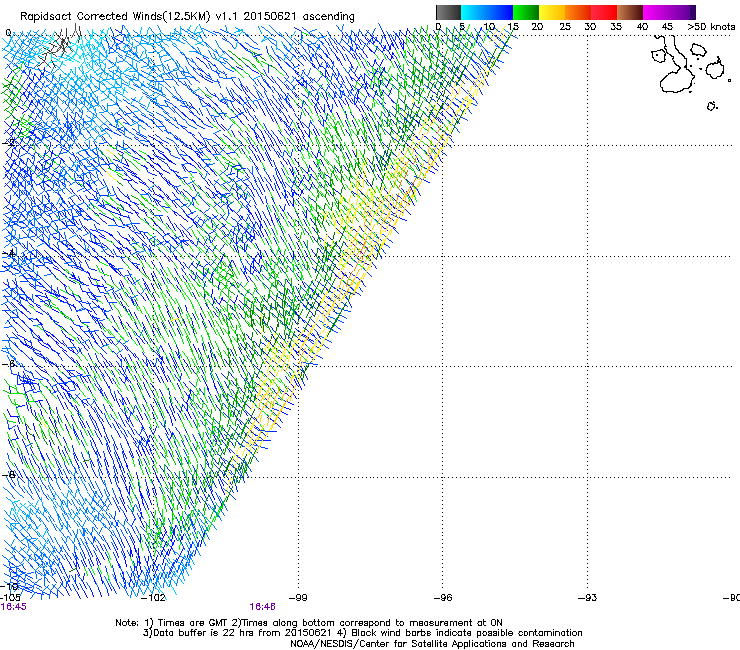This screenshot has height=650, width=740.
Task: Click the '20150621 ascending' date in title
Action: pos(299,16)
